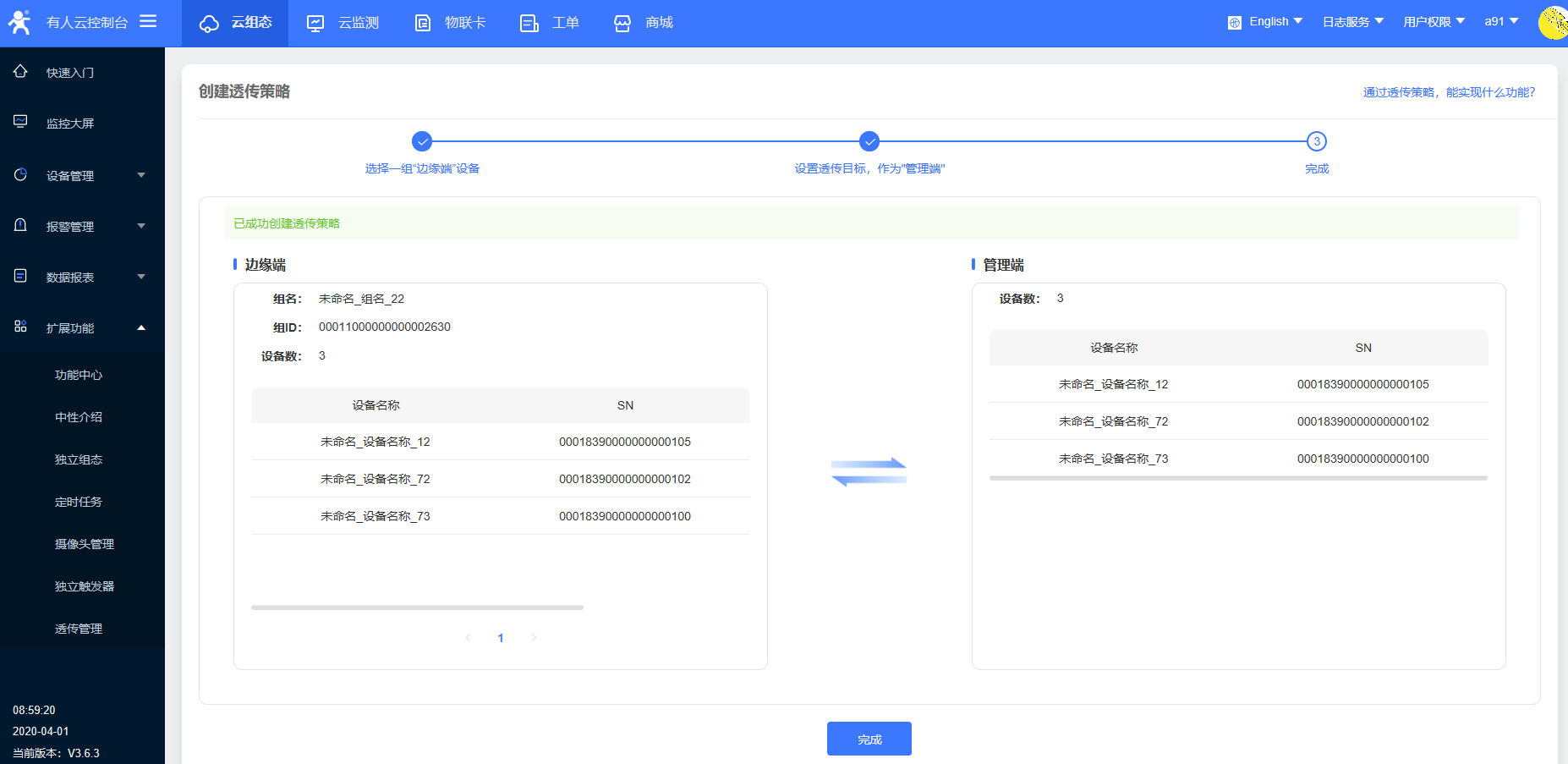Click the 商城 store icon

tap(622, 23)
